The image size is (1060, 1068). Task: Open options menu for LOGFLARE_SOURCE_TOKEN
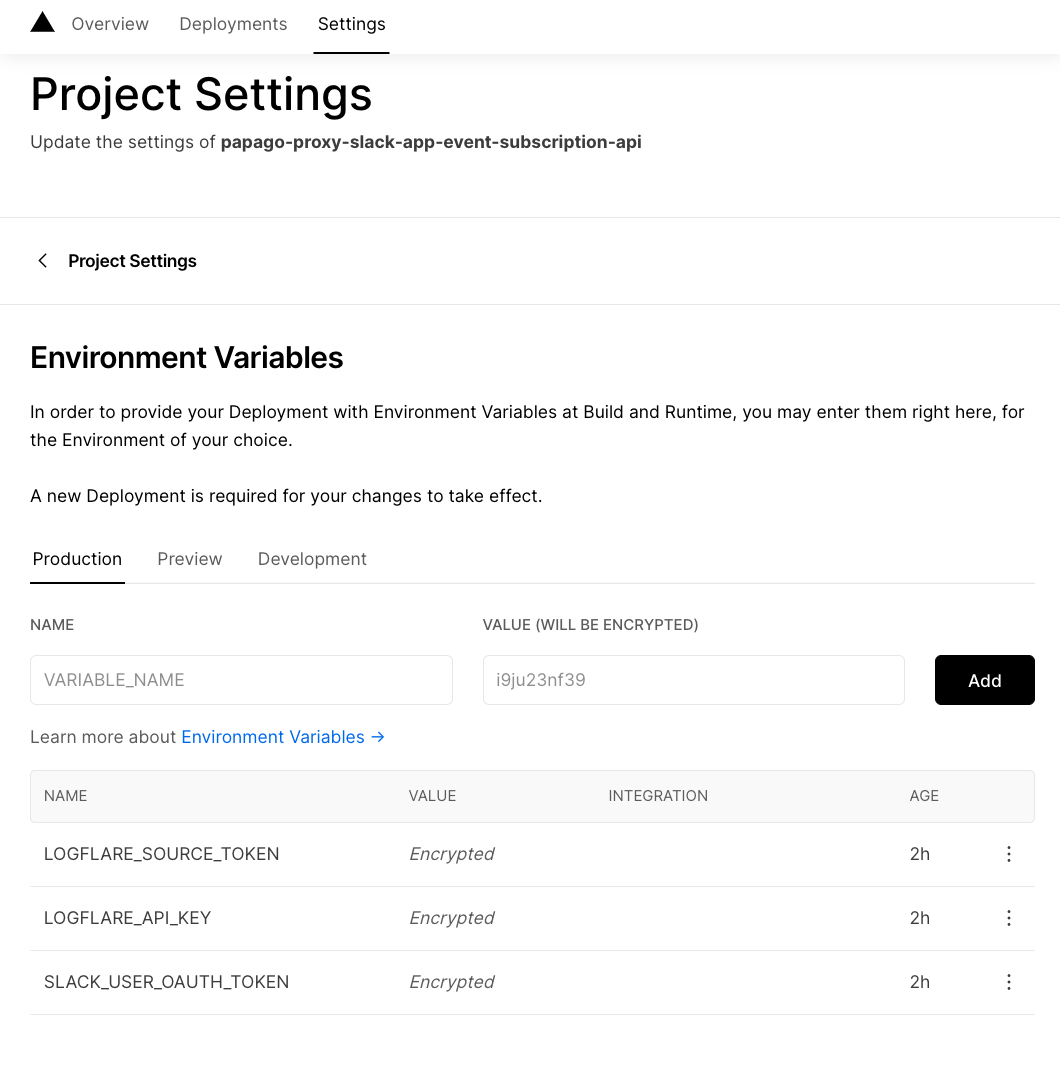click(1009, 854)
